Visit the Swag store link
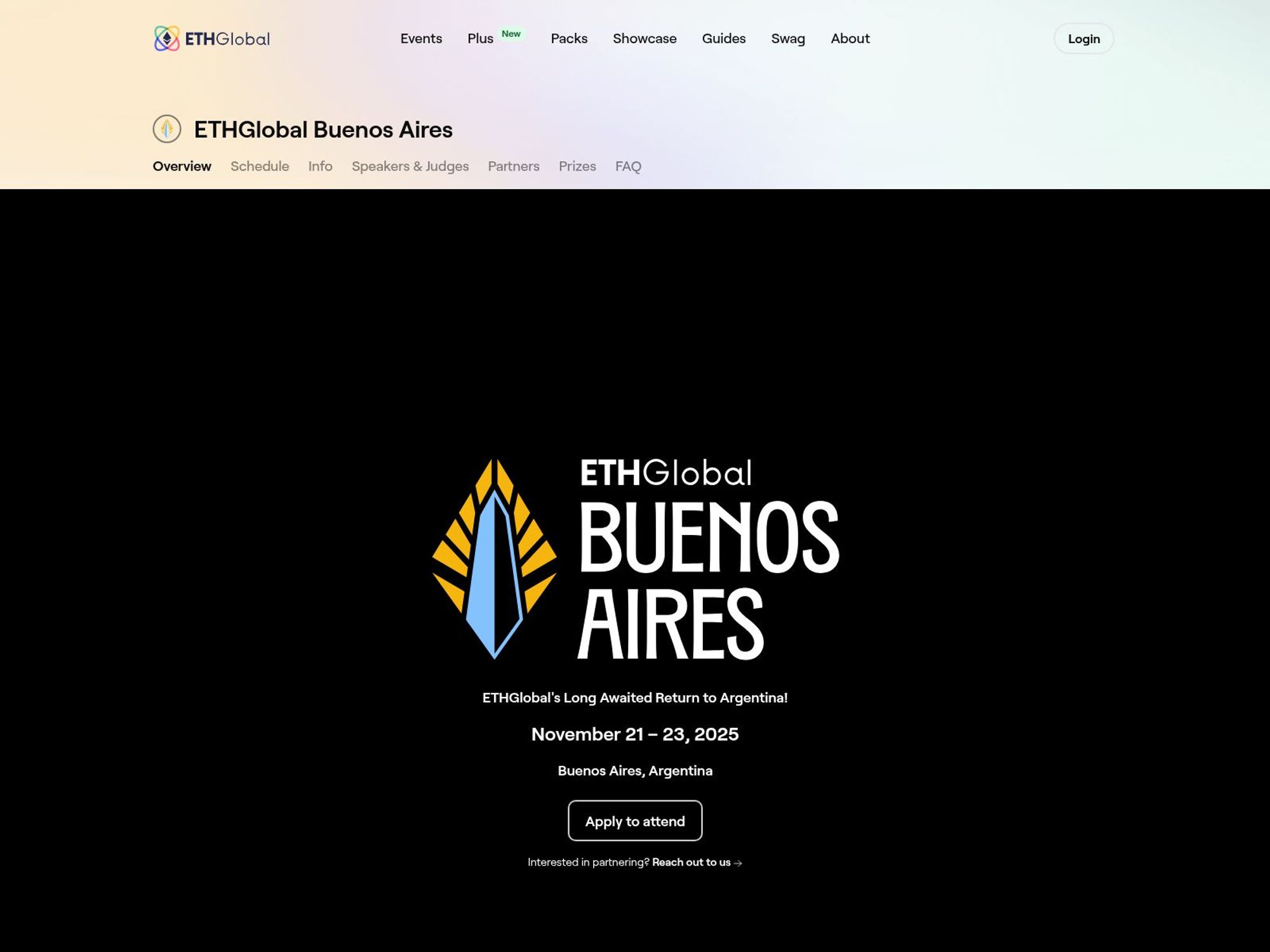This screenshot has height=952, width=1270. pyautogui.click(x=788, y=39)
